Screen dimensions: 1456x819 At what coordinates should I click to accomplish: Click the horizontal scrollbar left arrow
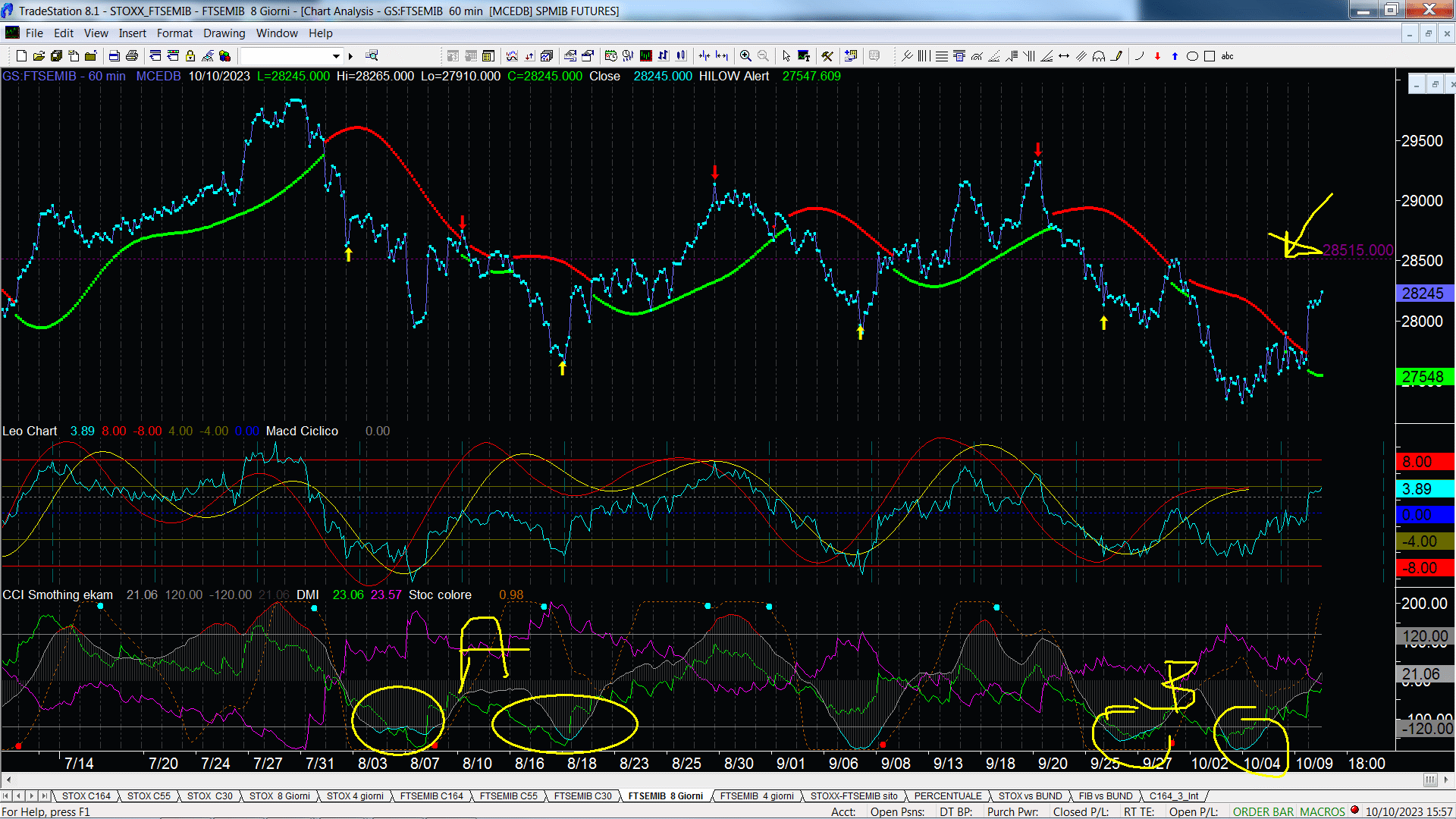click(8, 780)
